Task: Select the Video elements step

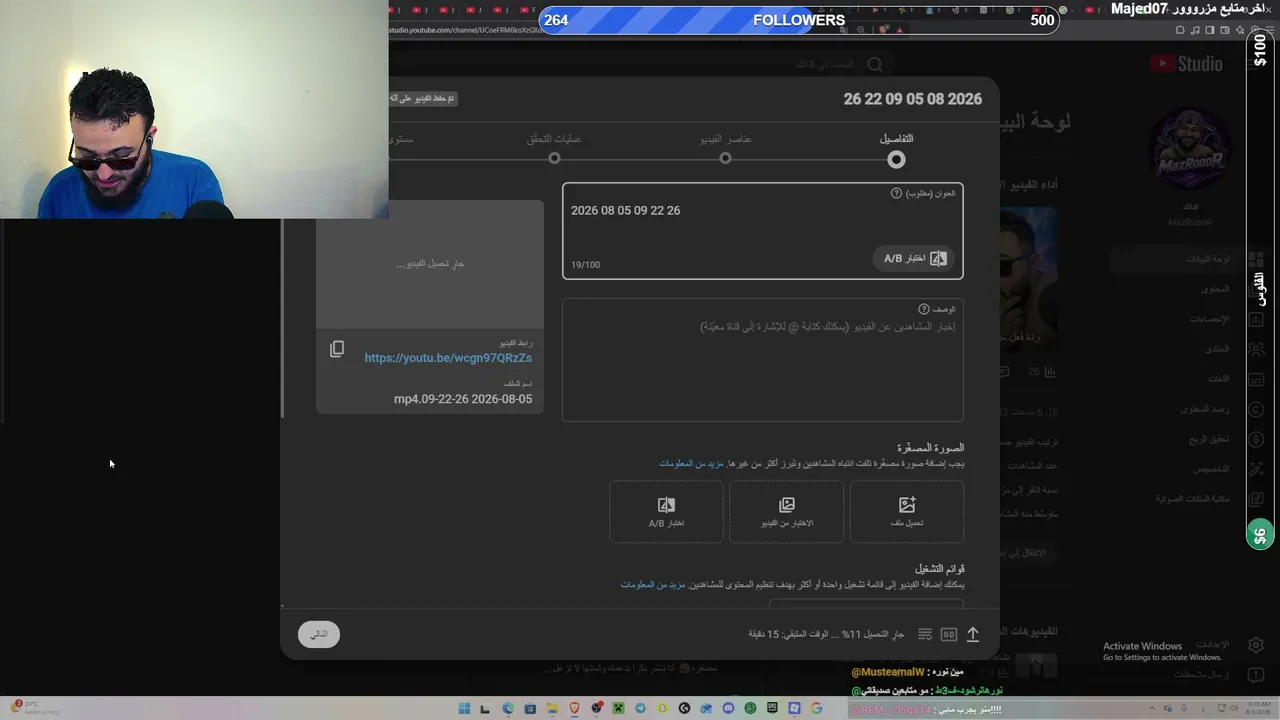Action: pos(726,150)
